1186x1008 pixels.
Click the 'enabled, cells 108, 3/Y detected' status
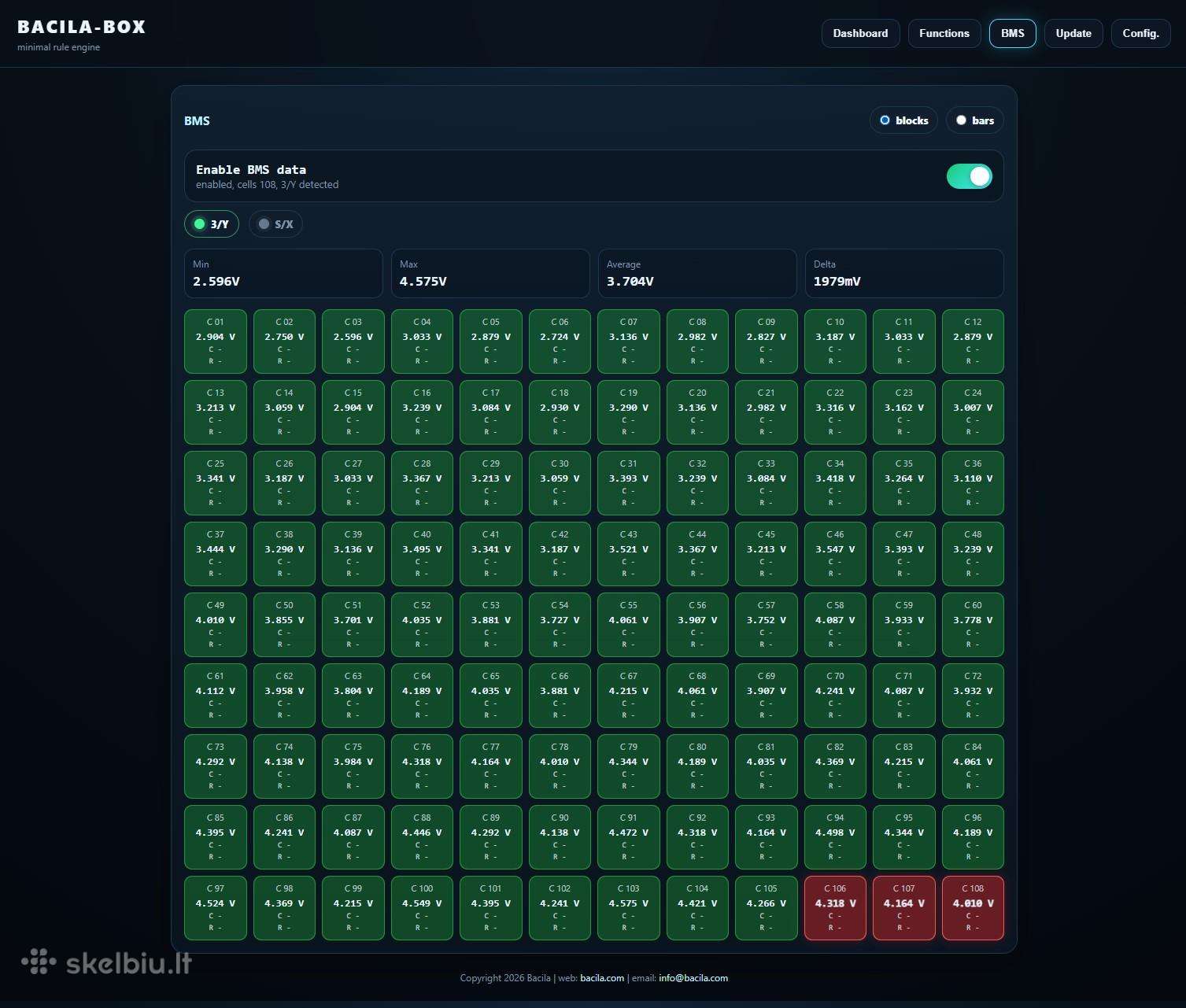pos(268,185)
